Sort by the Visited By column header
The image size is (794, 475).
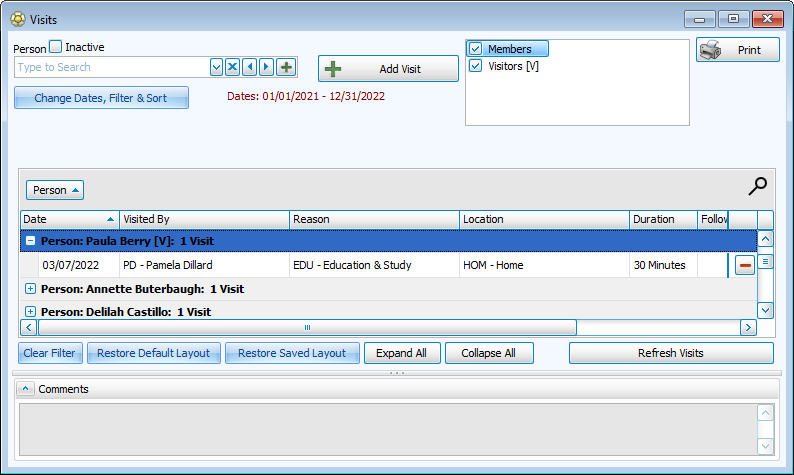coord(205,219)
